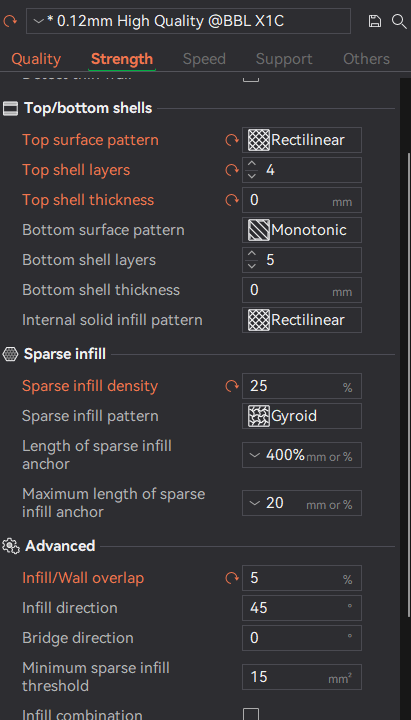Screen dimensions: 411x720
Task: Open the Speed tab
Action: point(204,59)
